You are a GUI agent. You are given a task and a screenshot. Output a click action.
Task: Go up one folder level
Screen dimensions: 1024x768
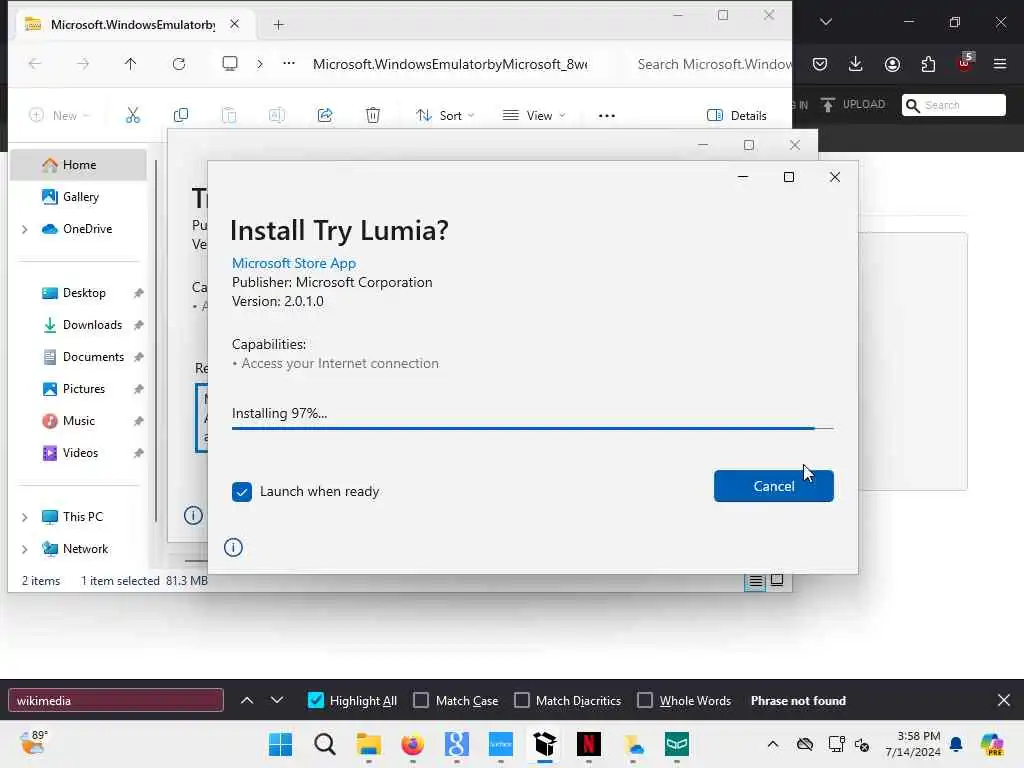(x=131, y=63)
